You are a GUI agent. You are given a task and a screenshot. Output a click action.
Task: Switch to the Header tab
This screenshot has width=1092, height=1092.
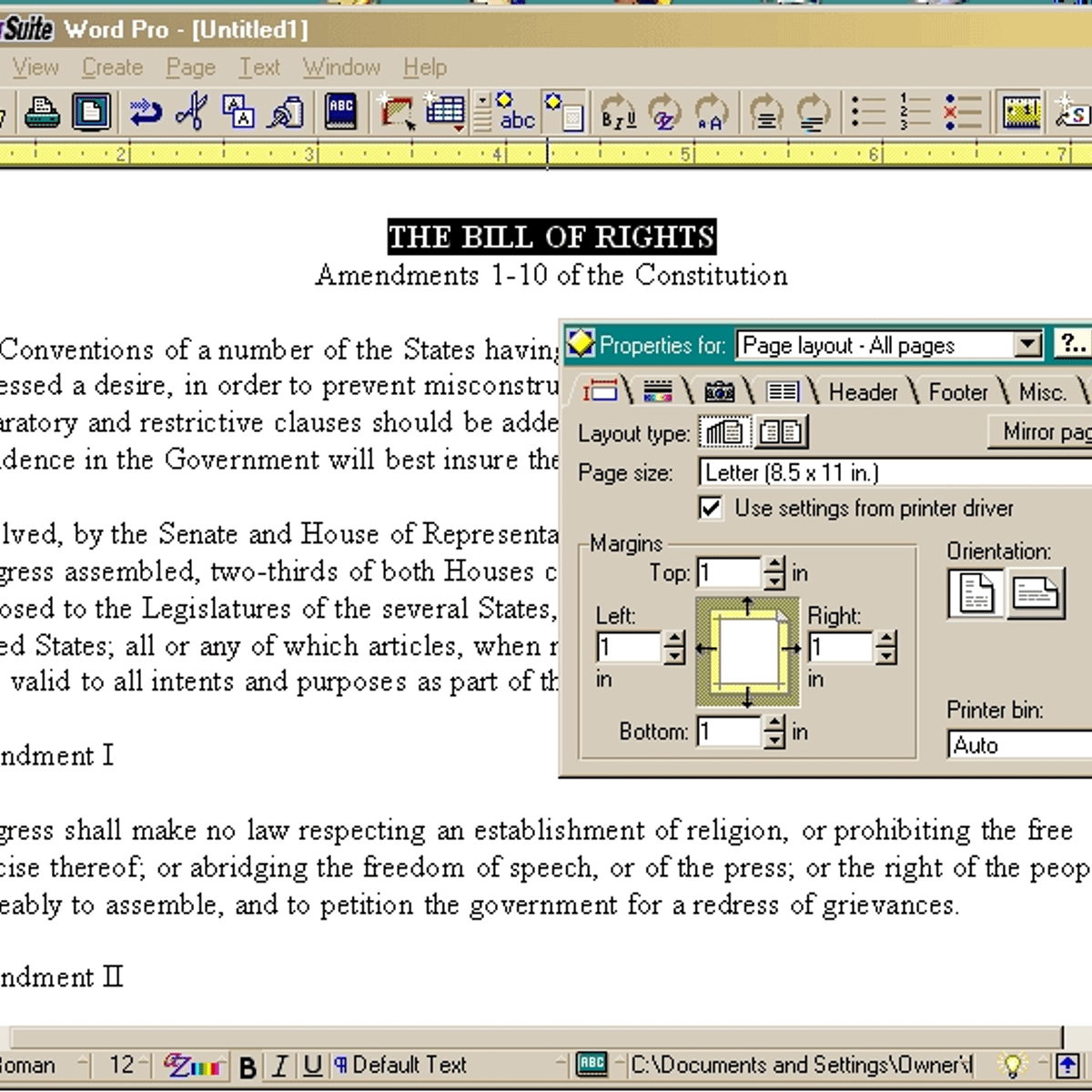863,391
